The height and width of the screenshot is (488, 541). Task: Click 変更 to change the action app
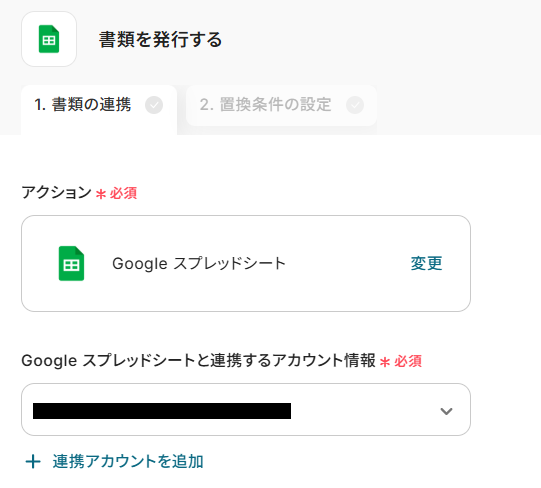pos(426,264)
